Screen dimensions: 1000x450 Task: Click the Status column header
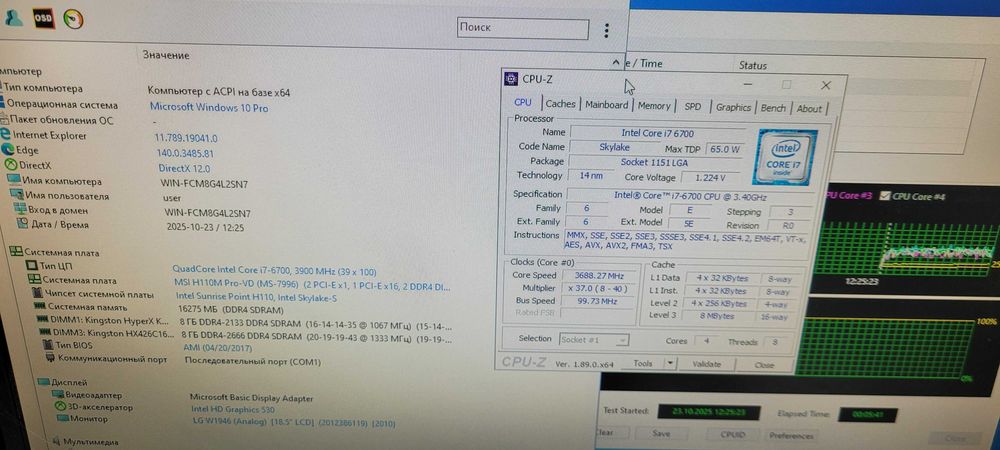tap(753, 65)
